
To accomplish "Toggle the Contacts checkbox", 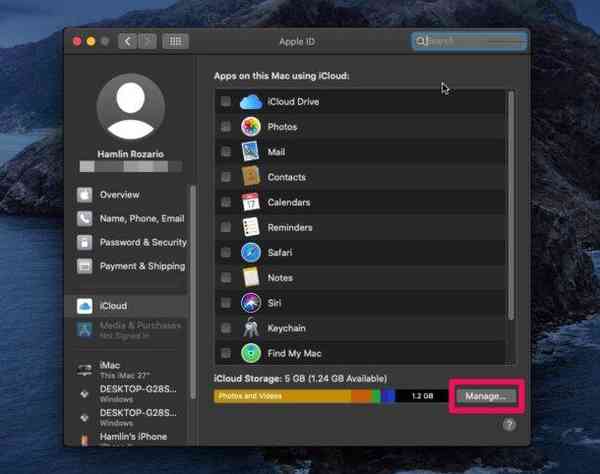I will click(226, 177).
